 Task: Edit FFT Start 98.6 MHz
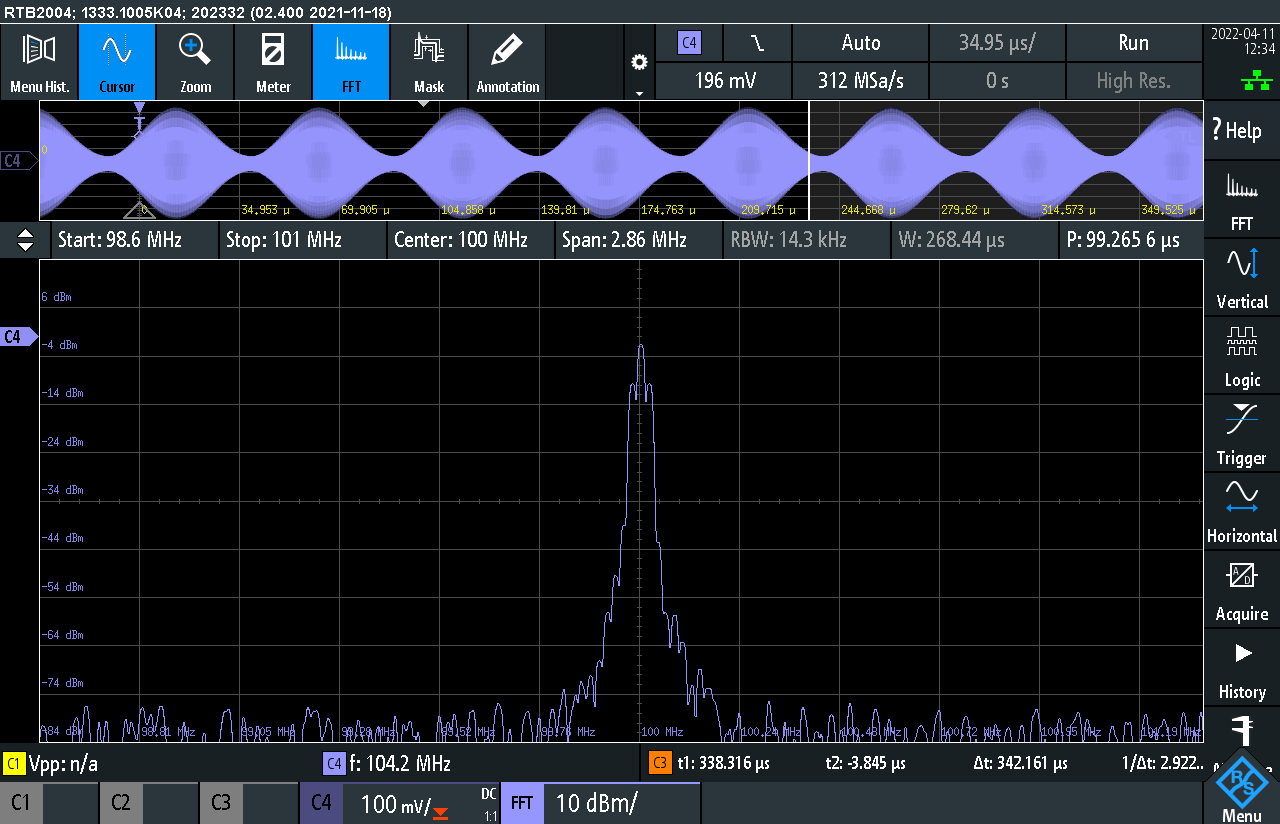tap(133, 240)
